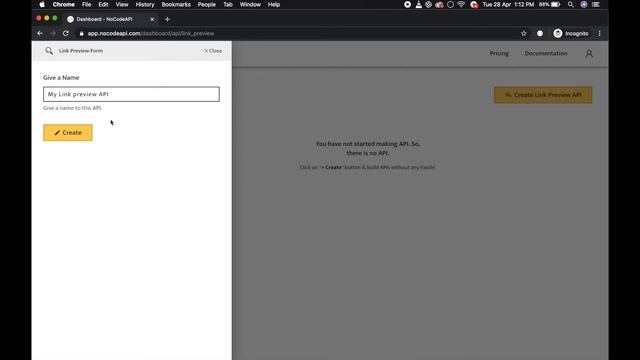Click the search icon in form header
The height and width of the screenshot is (360, 640).
coord(49,51)
